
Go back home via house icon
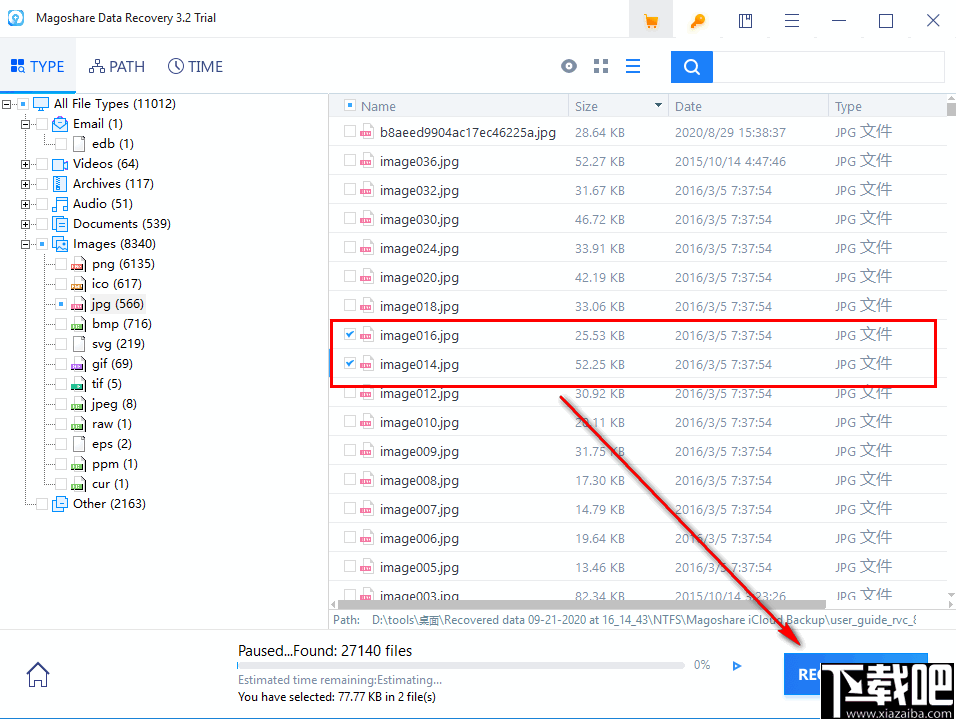tap(38, 674)
